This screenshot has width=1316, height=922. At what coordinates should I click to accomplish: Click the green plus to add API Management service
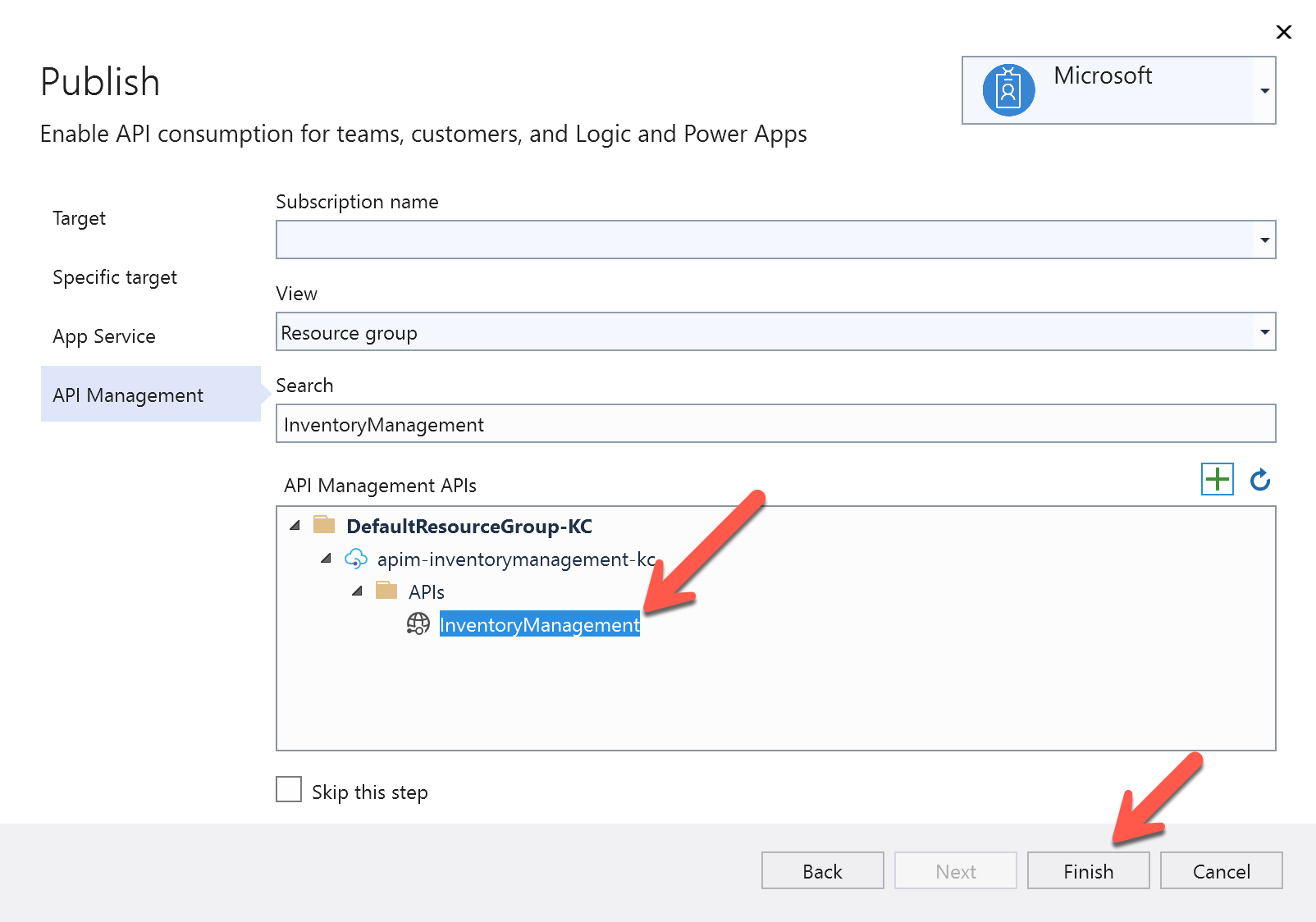click(1218, 479)
